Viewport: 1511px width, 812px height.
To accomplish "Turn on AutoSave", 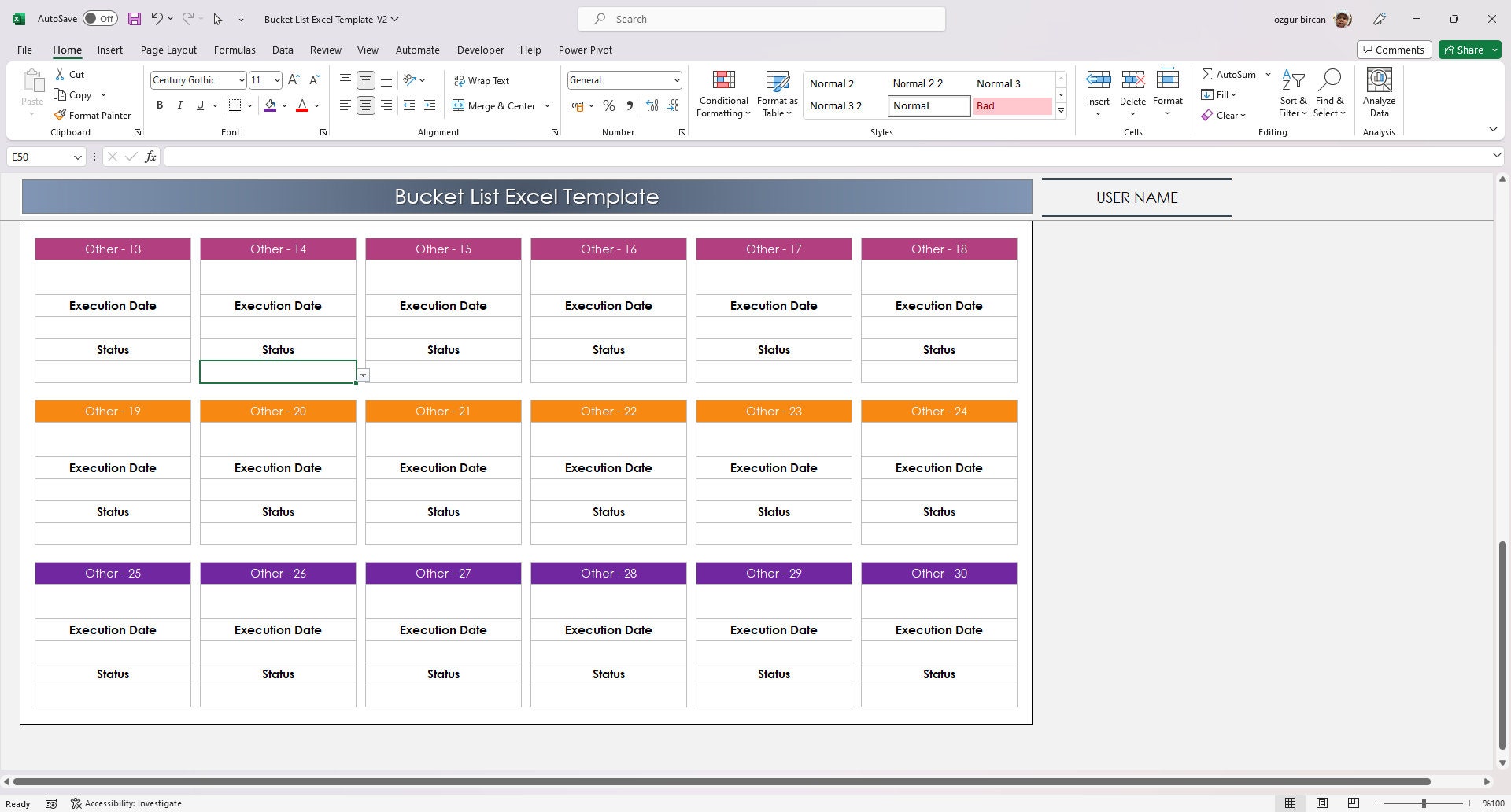I will point(101,17).
